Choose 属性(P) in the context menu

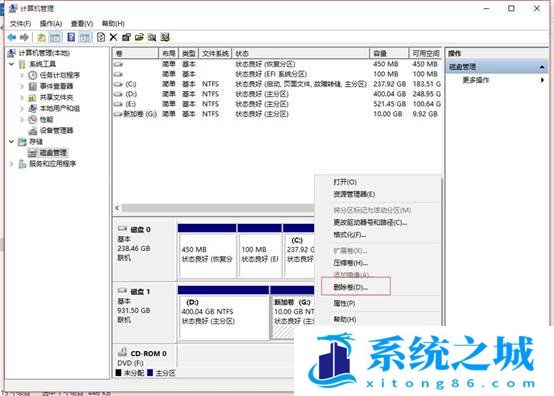(344, 303)
